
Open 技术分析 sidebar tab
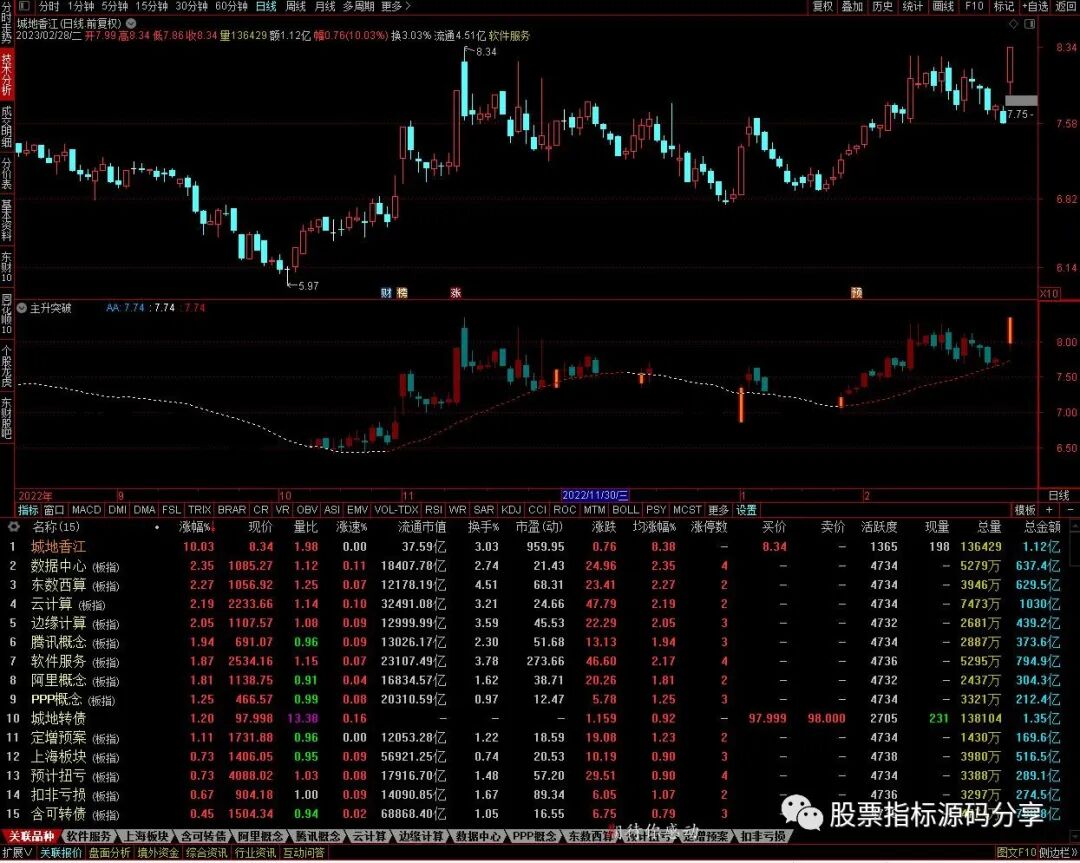click(6, 74)
